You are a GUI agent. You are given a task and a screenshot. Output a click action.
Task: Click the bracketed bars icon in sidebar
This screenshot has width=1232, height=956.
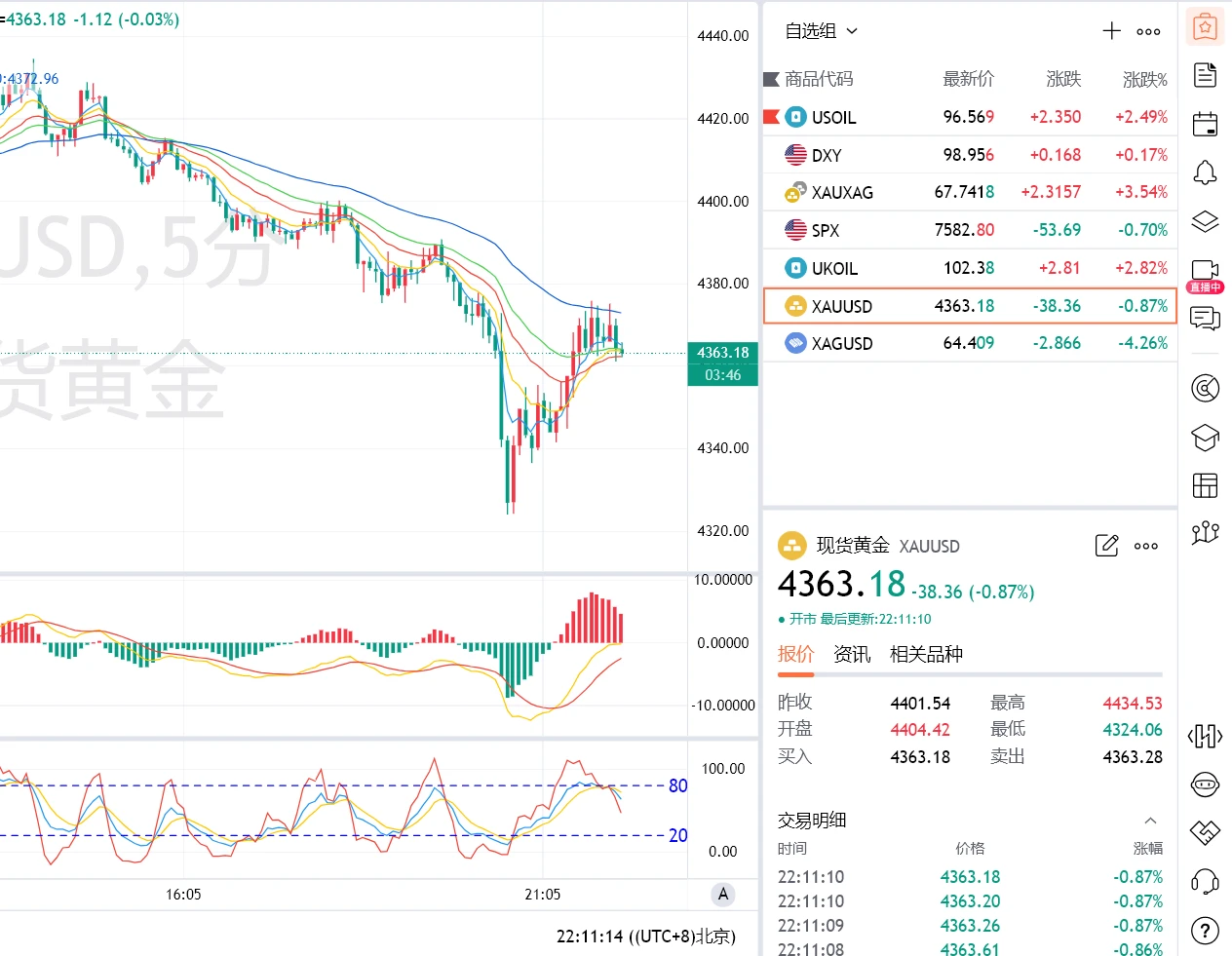pyautogui.click(x=1206, y=736)
